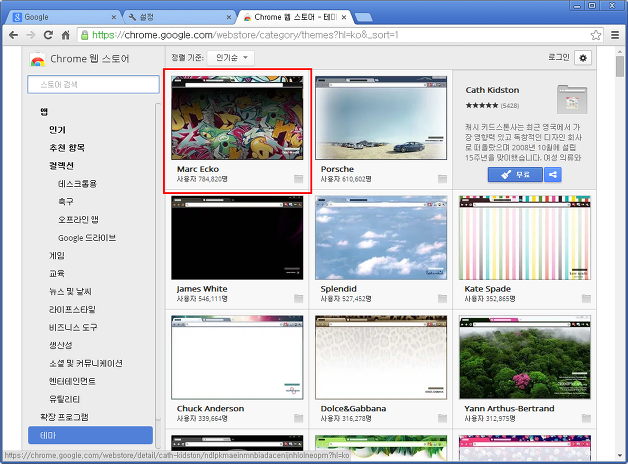Viewport: 628px width, 464px height.
Task: Click the 로그인 link
Action: (559, 58)
